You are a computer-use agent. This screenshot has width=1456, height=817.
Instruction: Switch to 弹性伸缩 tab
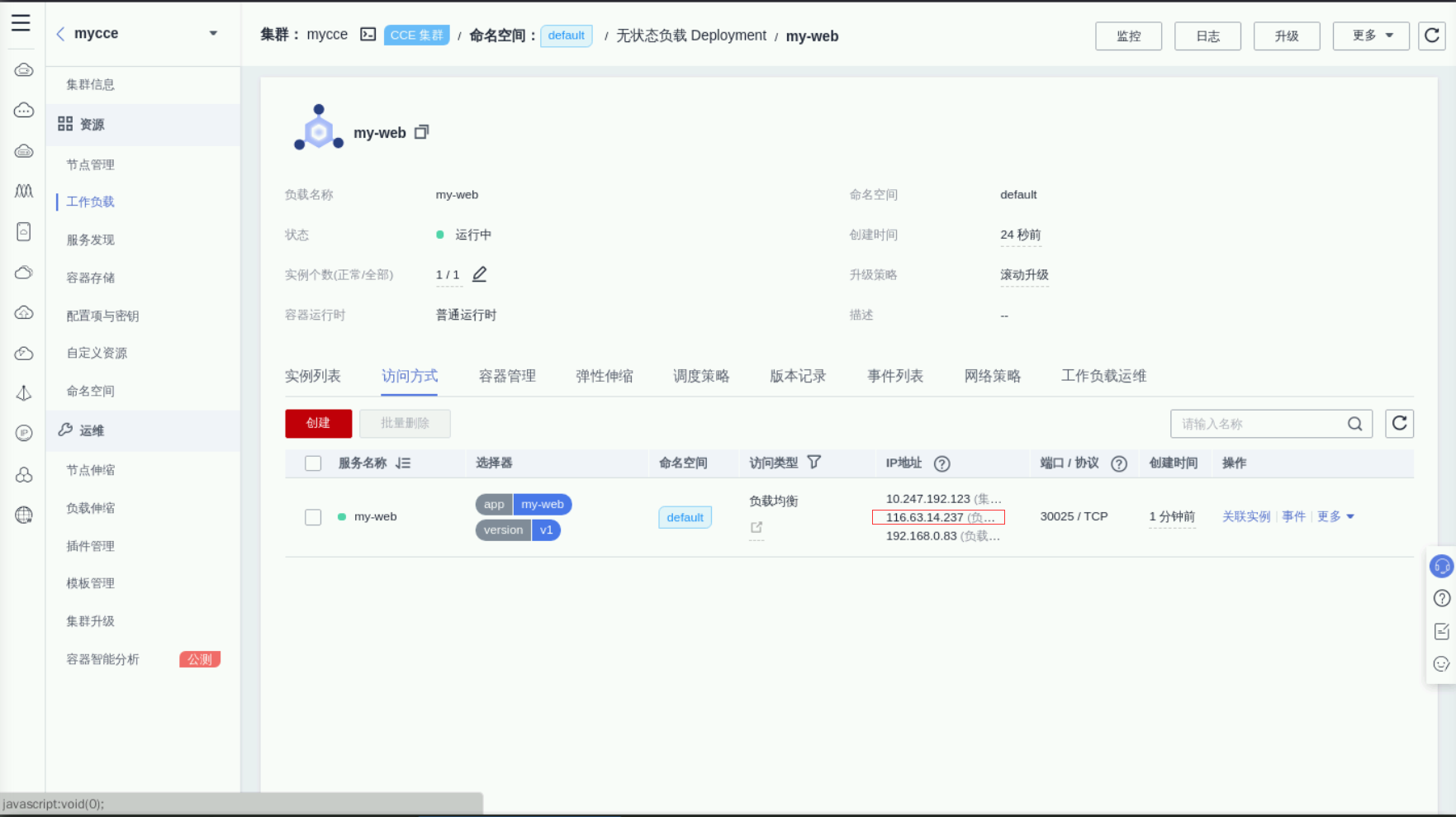(x=605, y=377)
